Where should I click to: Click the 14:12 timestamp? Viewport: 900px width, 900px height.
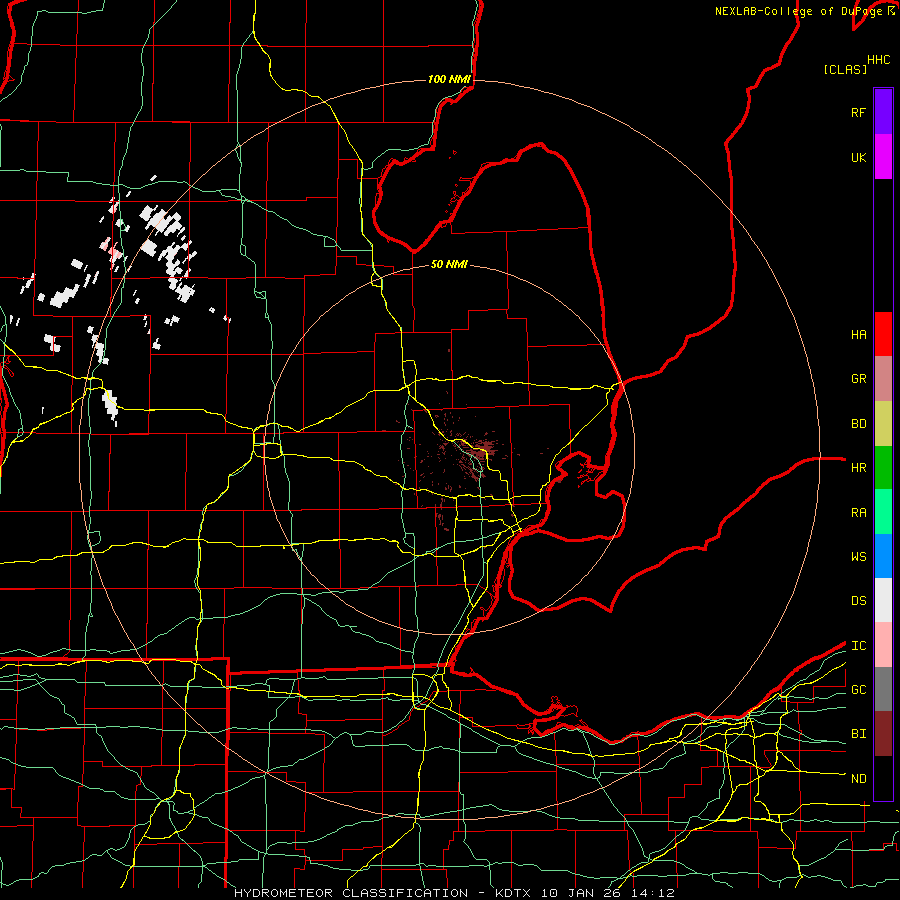point(652,893)
